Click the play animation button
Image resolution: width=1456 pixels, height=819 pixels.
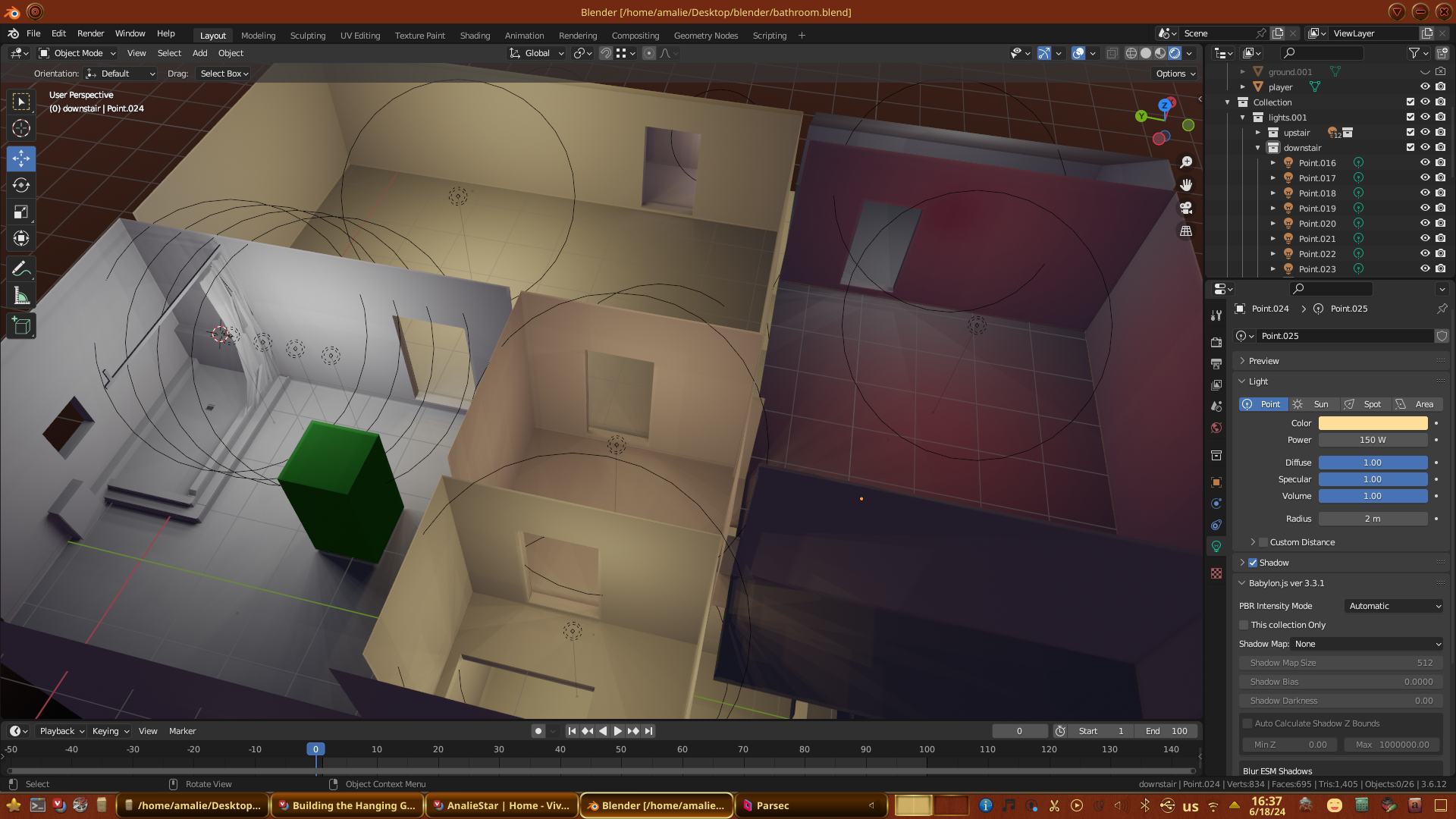tap(617, 731)
